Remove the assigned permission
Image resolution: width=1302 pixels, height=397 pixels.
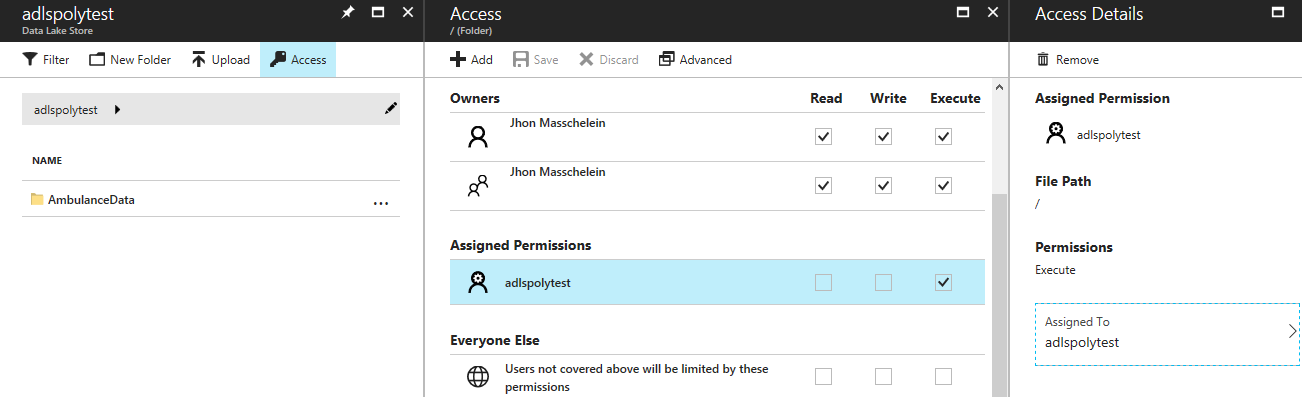tap(1067, 60)
